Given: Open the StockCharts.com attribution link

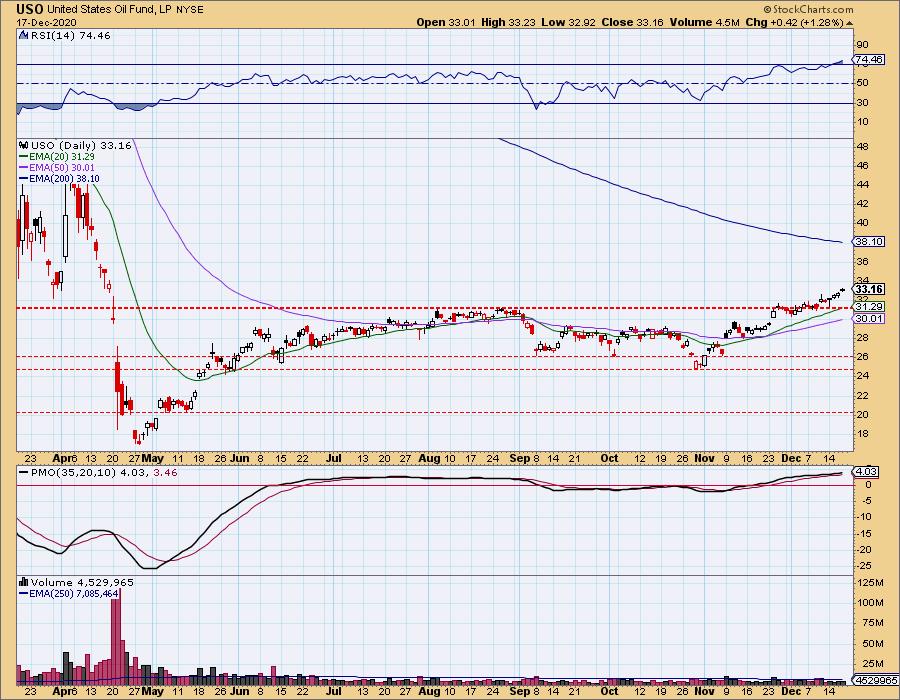Looking at the screenshot, I should [812, 9].
